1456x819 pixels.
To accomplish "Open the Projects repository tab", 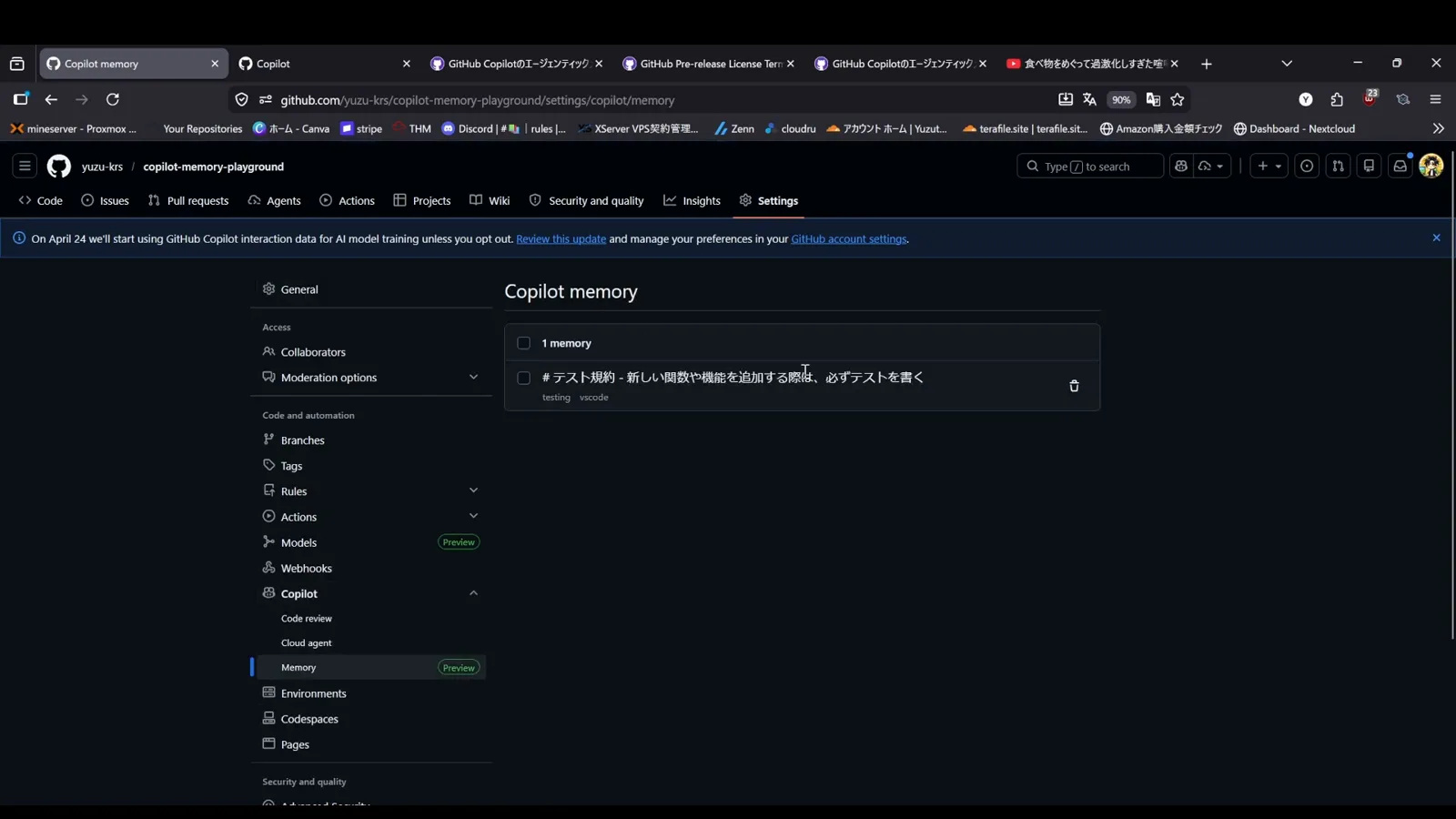I will point(422,200).
